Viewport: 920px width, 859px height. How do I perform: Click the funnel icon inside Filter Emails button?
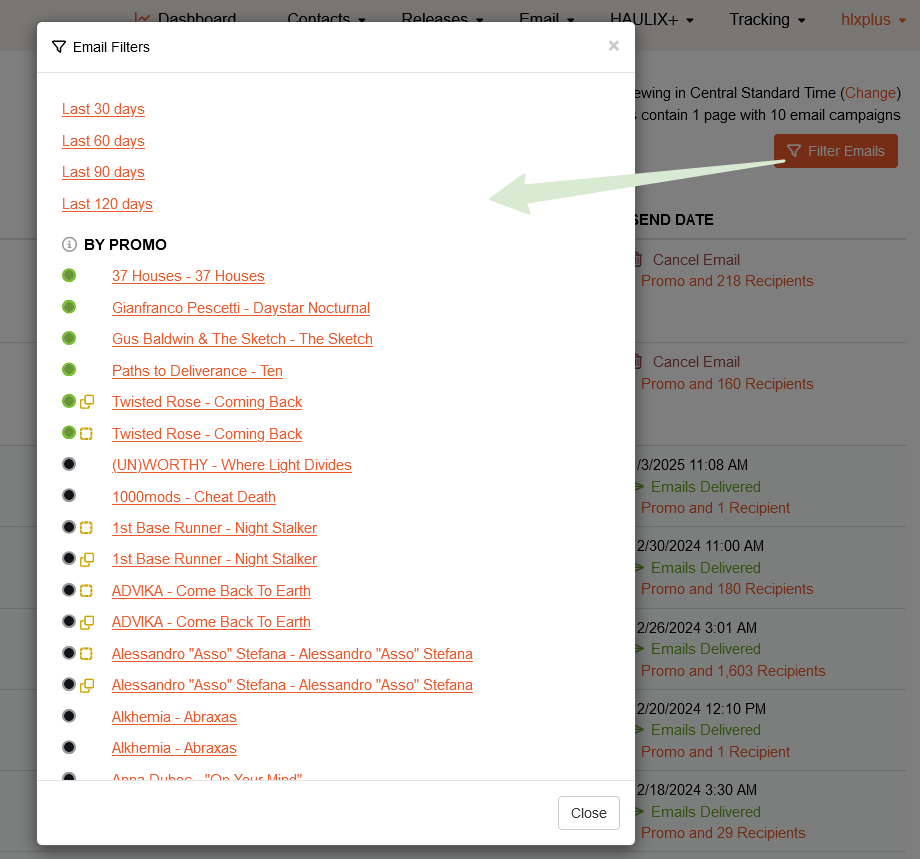794,151
